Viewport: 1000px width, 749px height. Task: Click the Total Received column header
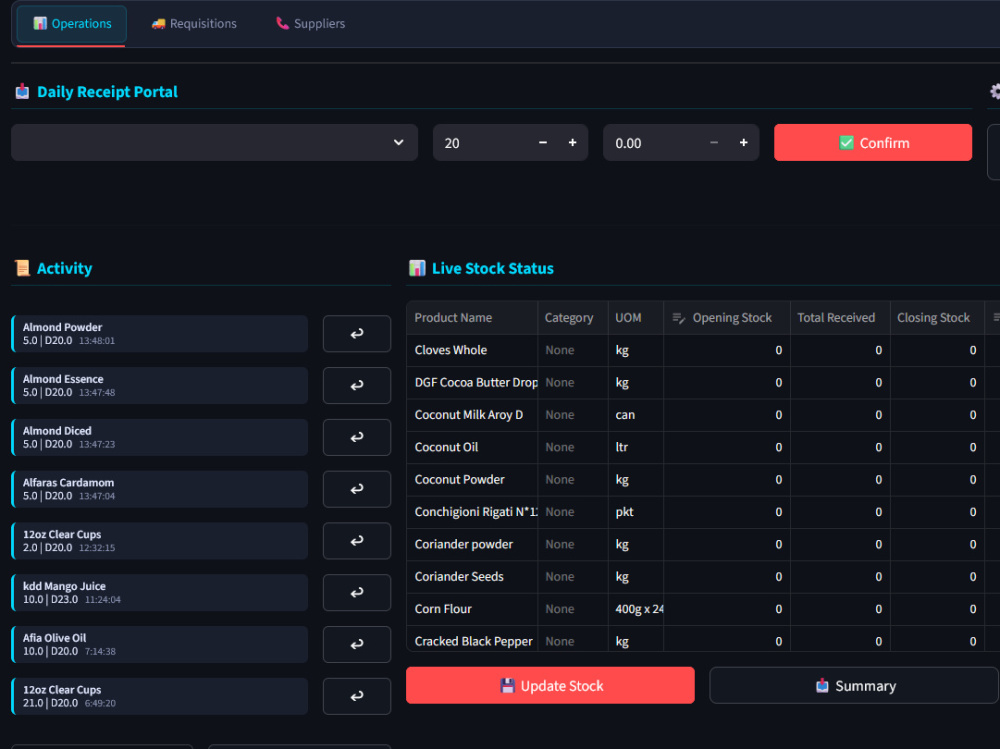tap(840, 317)
